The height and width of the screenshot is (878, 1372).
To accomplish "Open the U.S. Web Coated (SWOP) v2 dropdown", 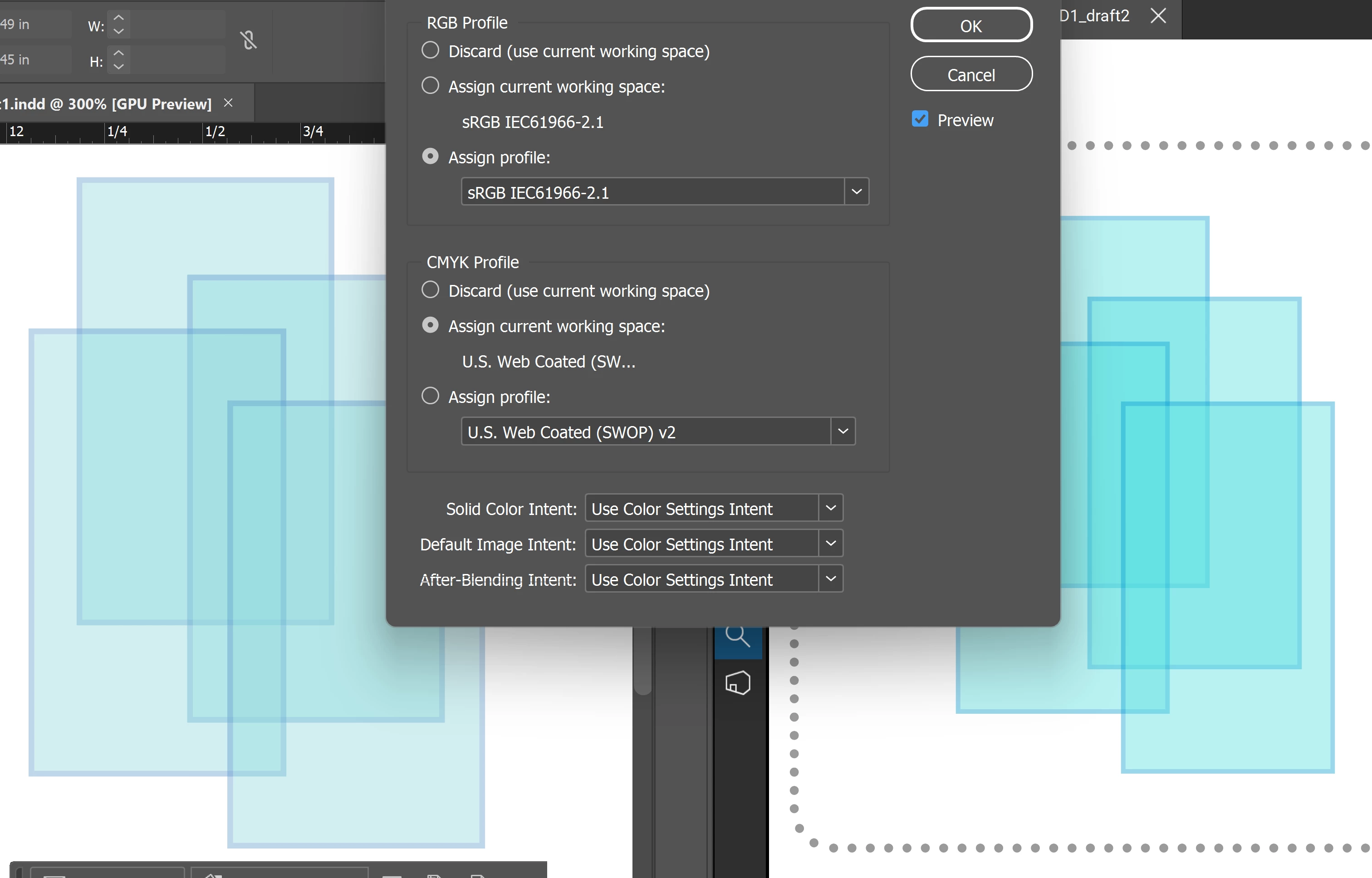I will pyautogui.click(x=843, y=431).
